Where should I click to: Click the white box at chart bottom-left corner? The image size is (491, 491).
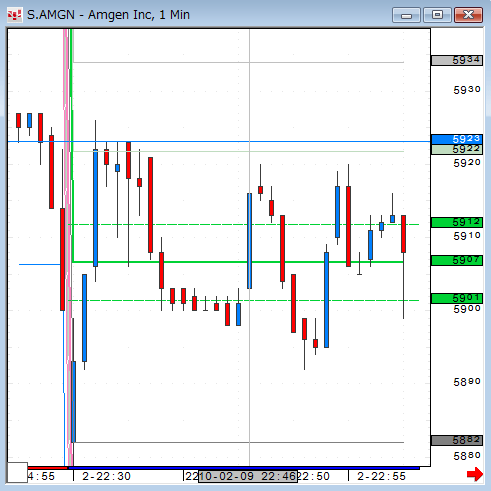point(17,472)
